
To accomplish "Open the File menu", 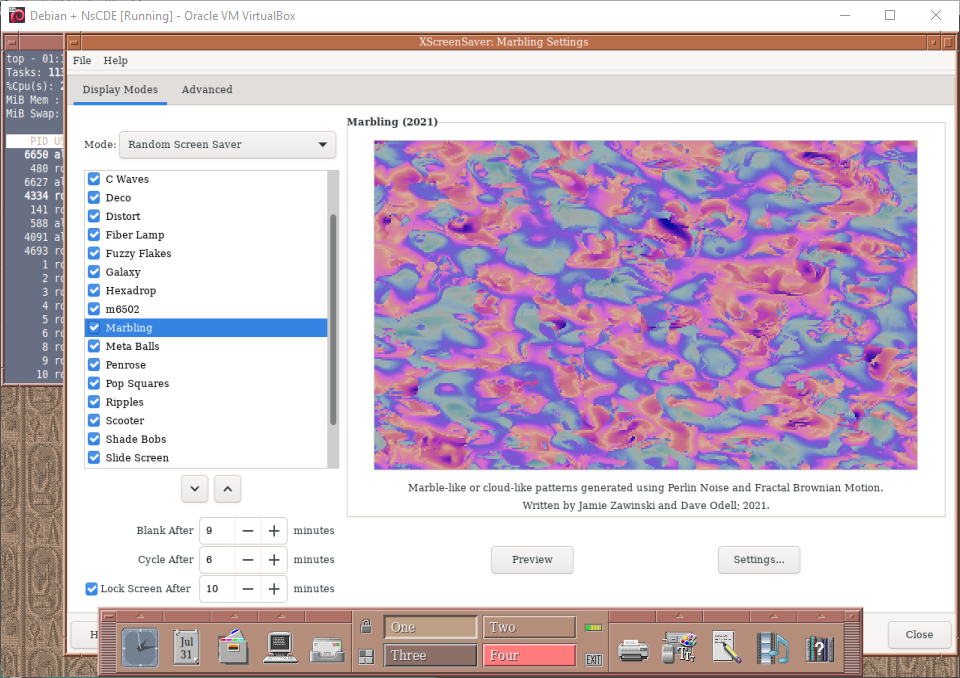I will pyautogui.click(x=82, y=61).
